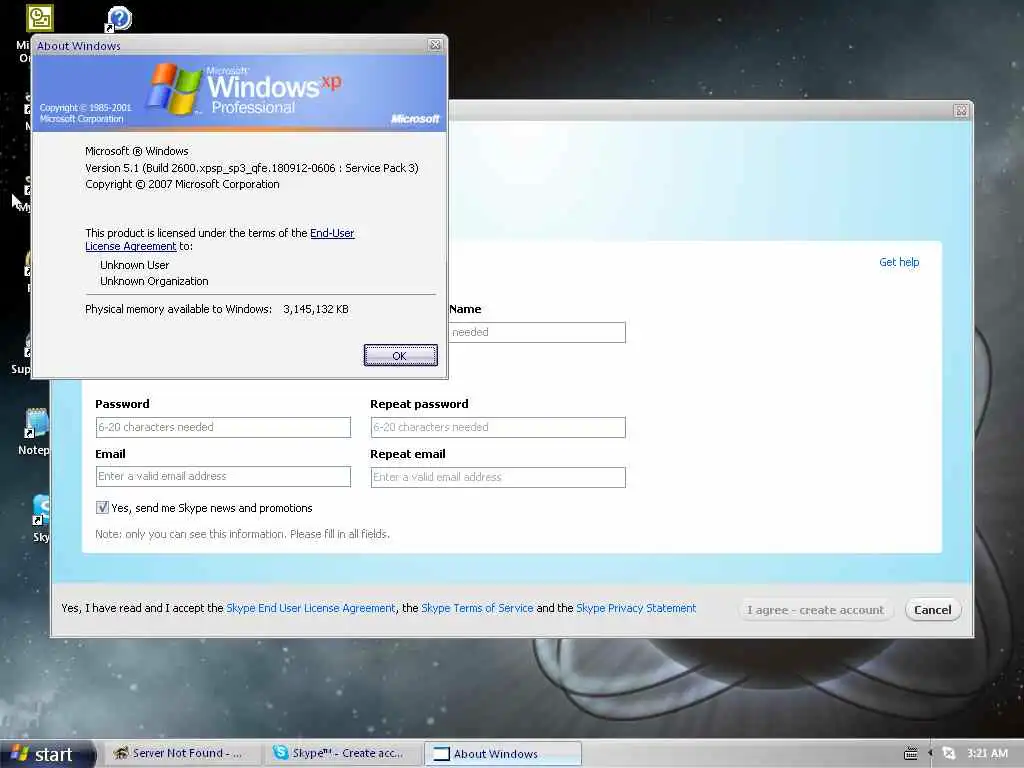The image size is (1024, 768).
Task: Open Skype End User License Agreement link
Action: [x=311, y=608]
